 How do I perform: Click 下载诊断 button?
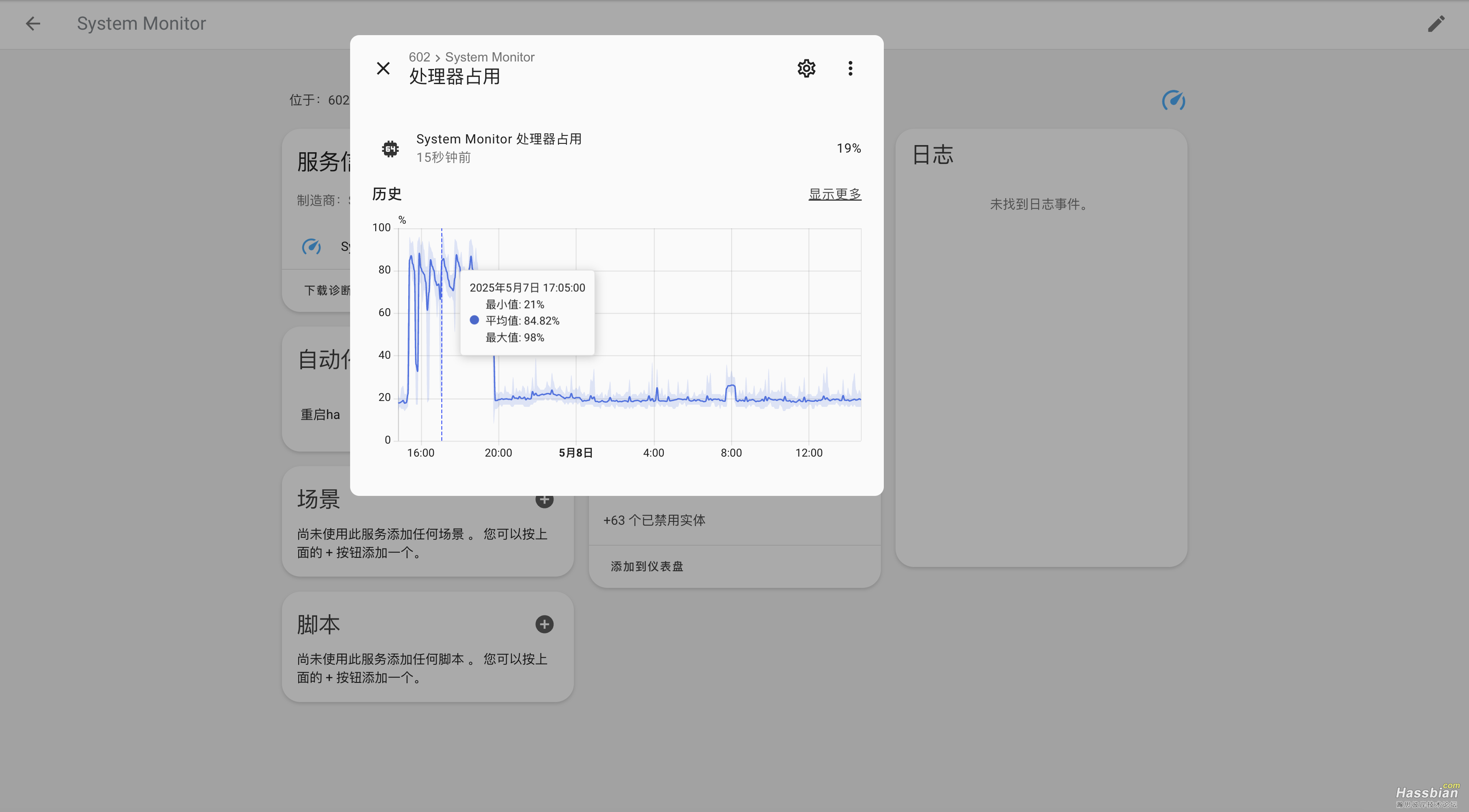[x=328, y=290]
